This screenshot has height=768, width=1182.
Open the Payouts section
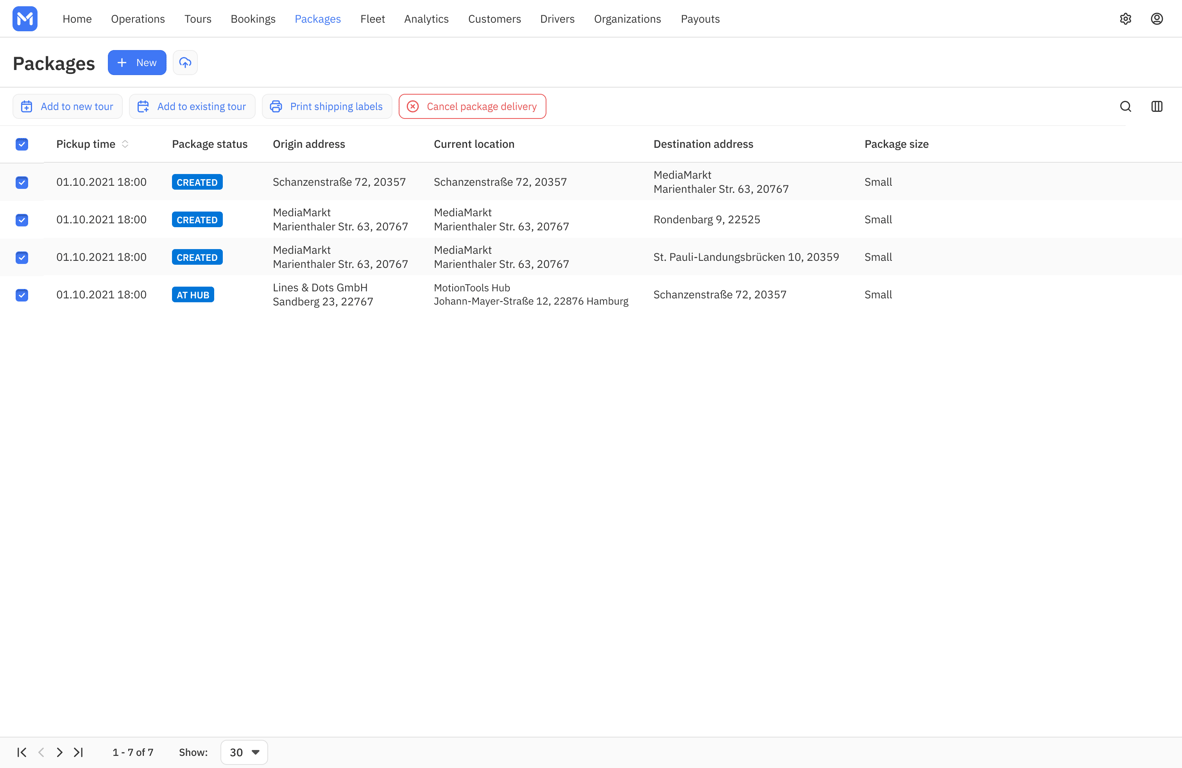[x=700, y=19]
